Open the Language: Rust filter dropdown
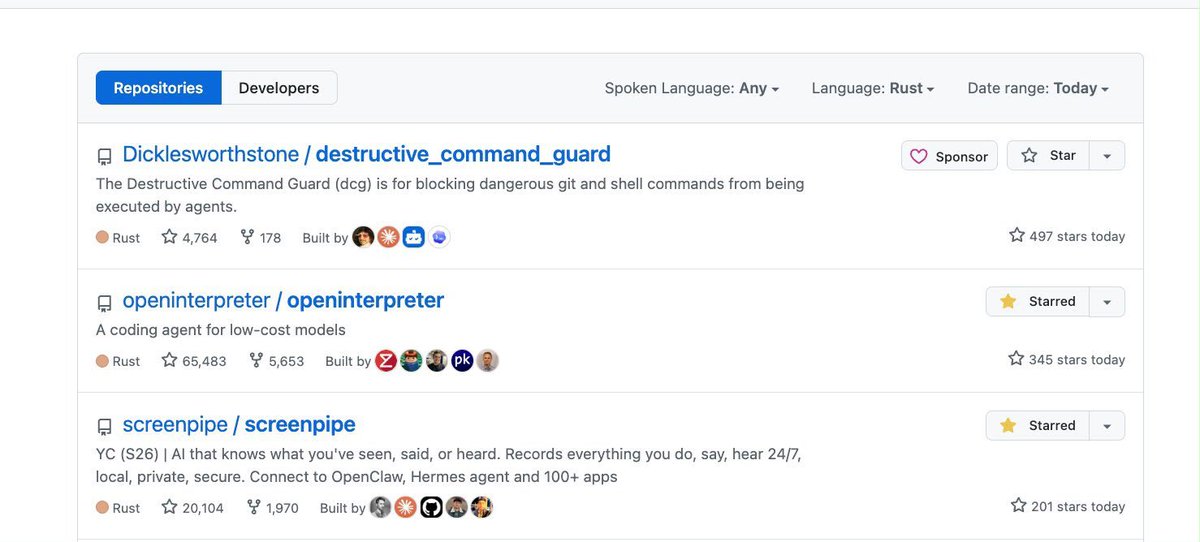 click(x=873, y=88)
